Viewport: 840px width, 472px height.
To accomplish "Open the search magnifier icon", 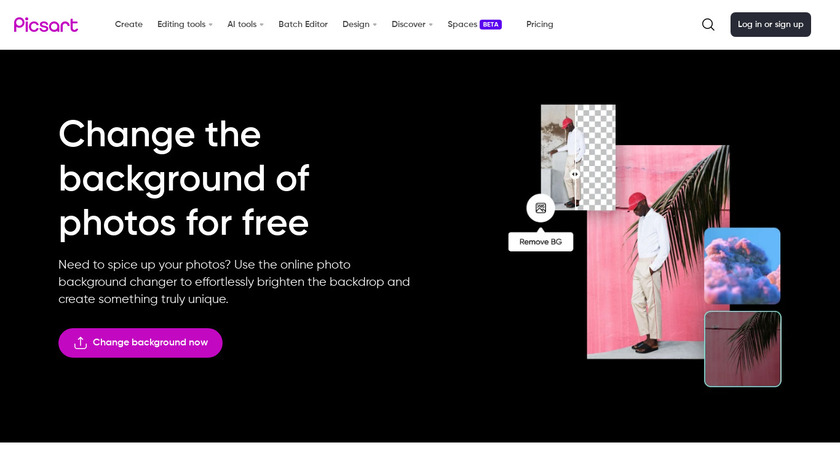I will click(708, 25).
